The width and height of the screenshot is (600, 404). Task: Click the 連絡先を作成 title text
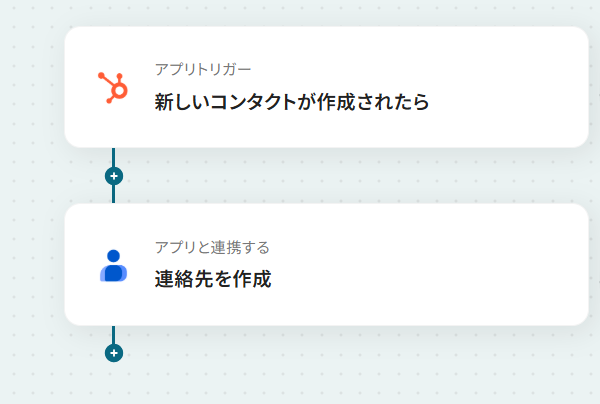click(213, 279)
